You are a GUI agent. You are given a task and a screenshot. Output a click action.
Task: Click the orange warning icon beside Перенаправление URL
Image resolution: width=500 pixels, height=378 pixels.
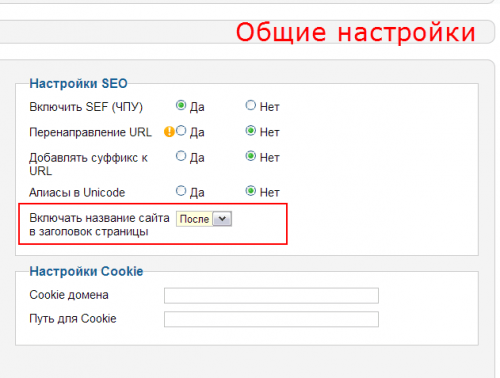coord(169,132)
